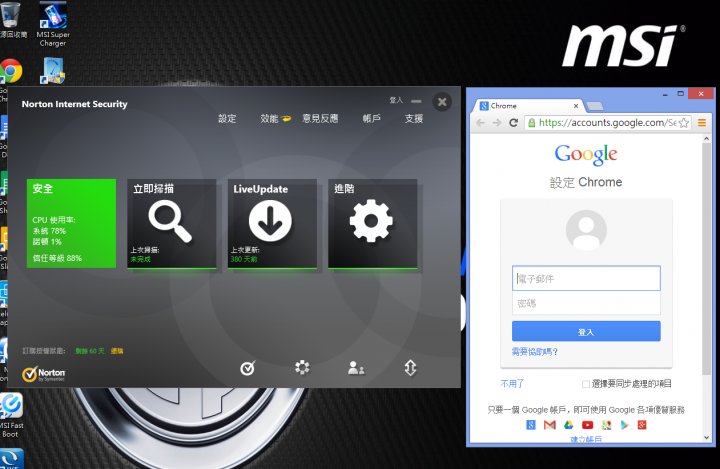
Task: Click the 380 天前 last update text
Action: tap(244, 260)
